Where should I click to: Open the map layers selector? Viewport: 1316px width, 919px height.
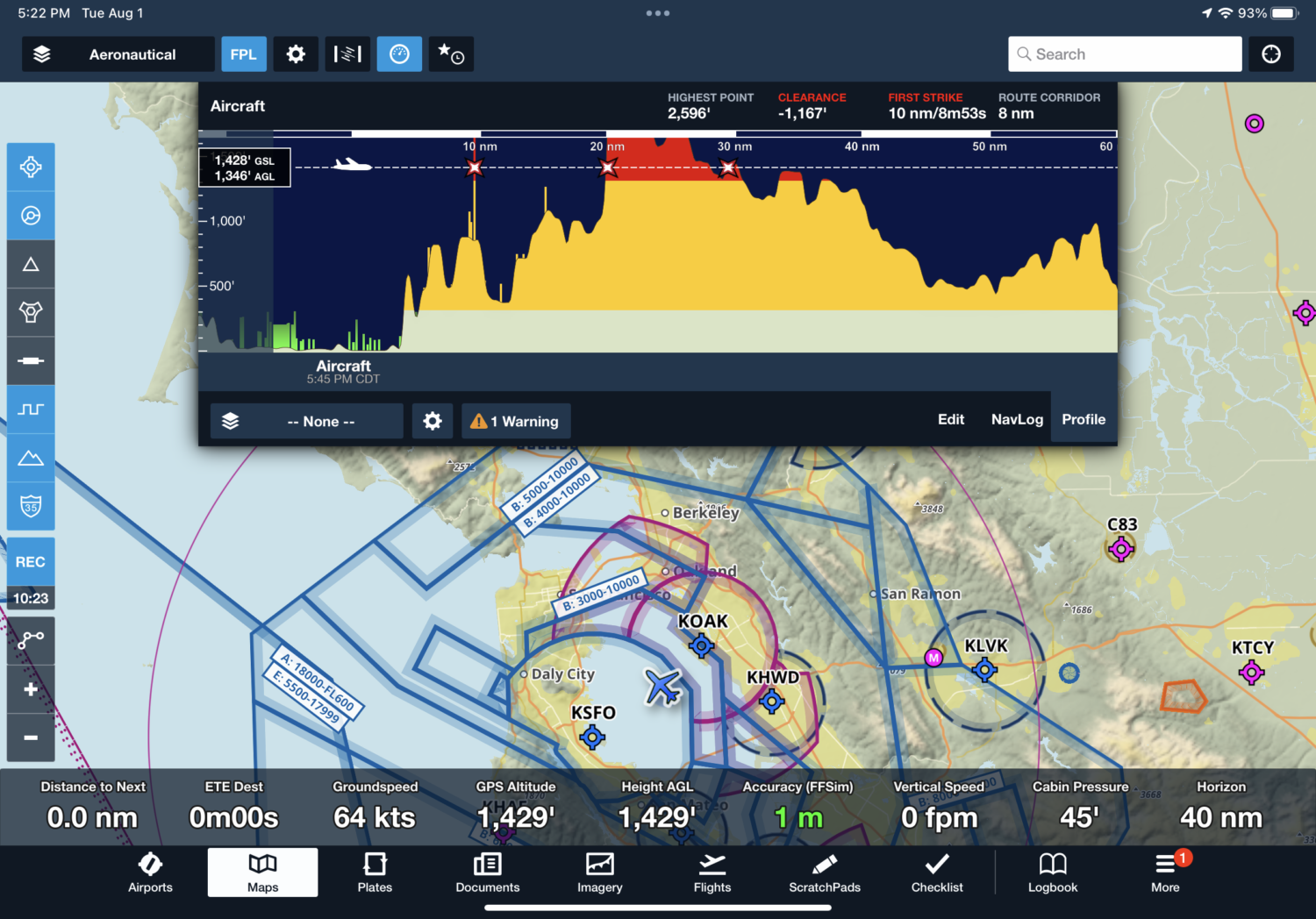point(41,53)
